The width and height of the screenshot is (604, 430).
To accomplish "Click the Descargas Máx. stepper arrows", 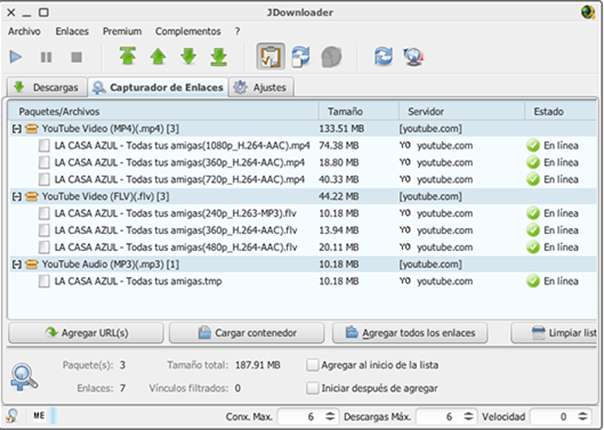I will click(468, 417).
